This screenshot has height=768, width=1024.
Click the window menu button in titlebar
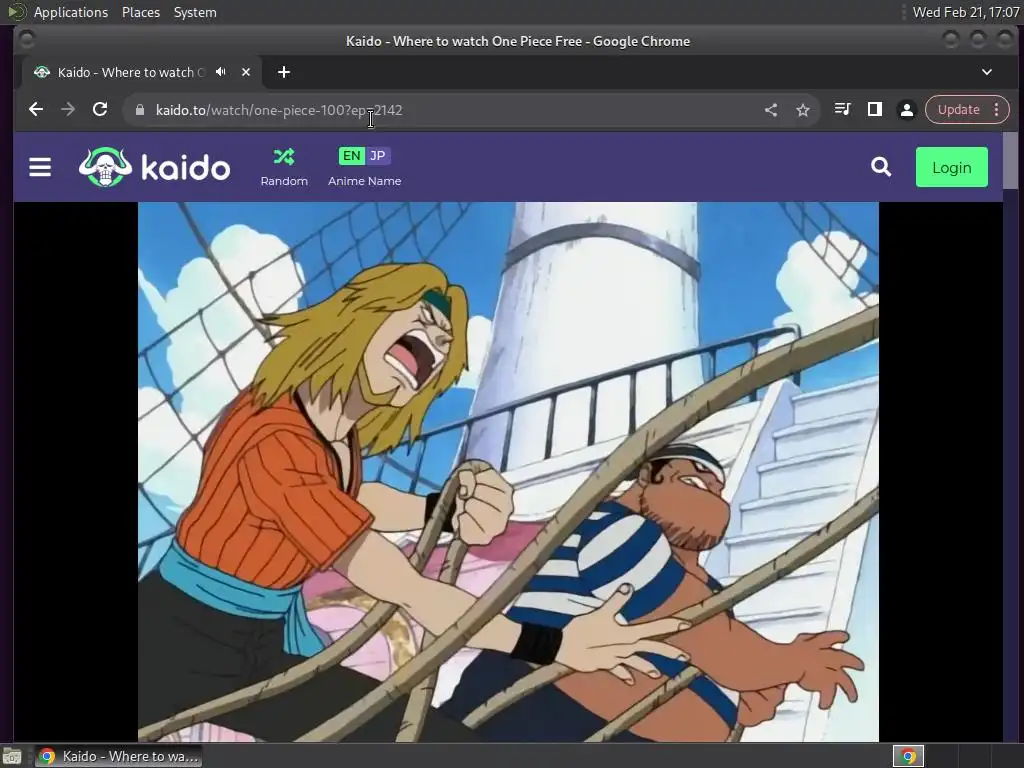(x=27, y=40)
